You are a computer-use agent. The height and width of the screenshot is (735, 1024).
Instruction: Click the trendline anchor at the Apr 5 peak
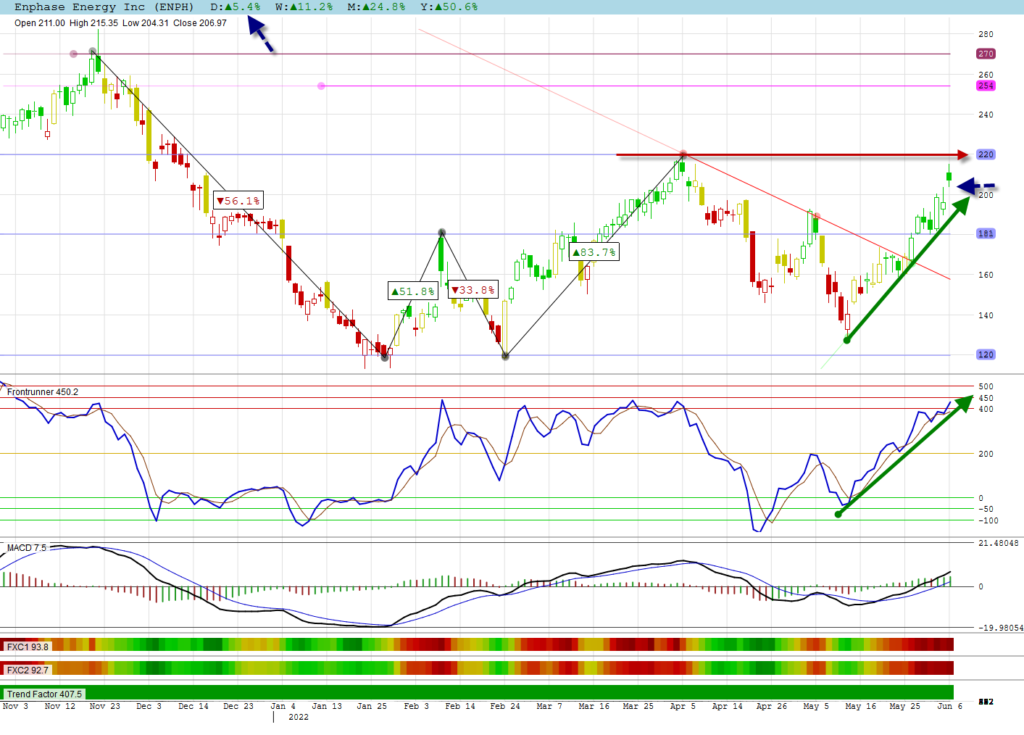click(683, 155)
